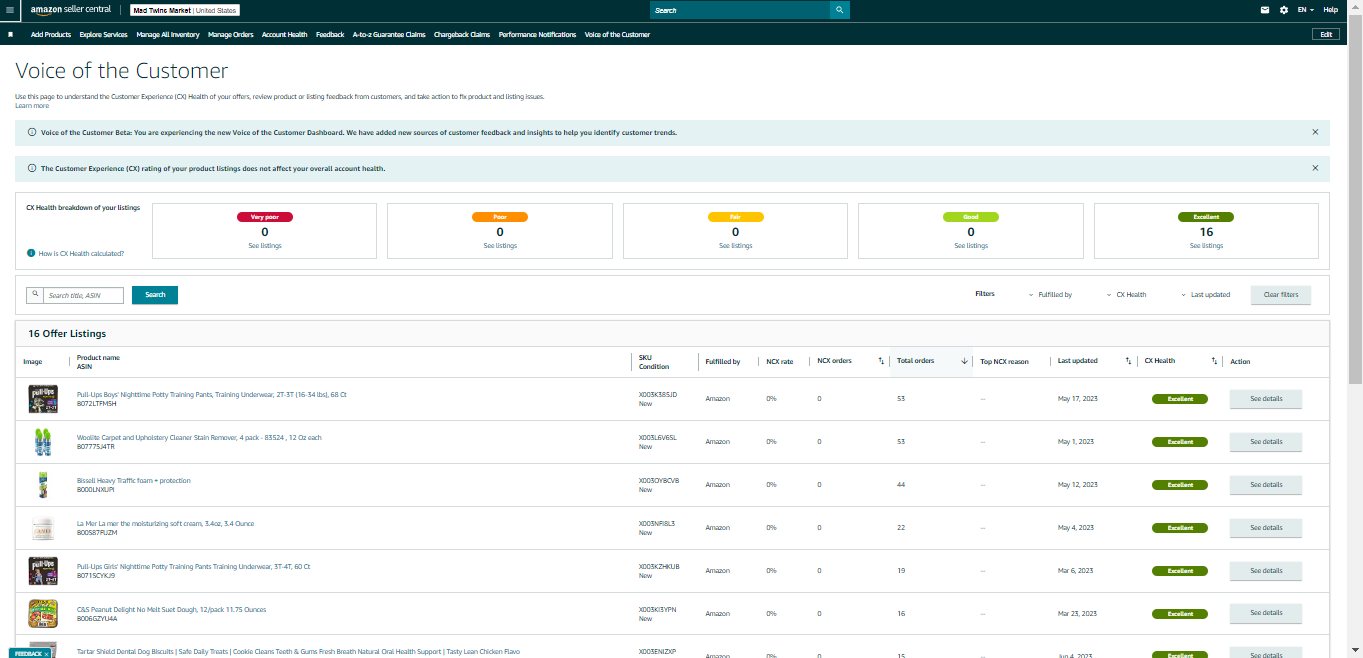This screenshot has width=1363, height=658.
Task: See details for Woolite Carpet cleaner
Action: tap(1266, 441)
